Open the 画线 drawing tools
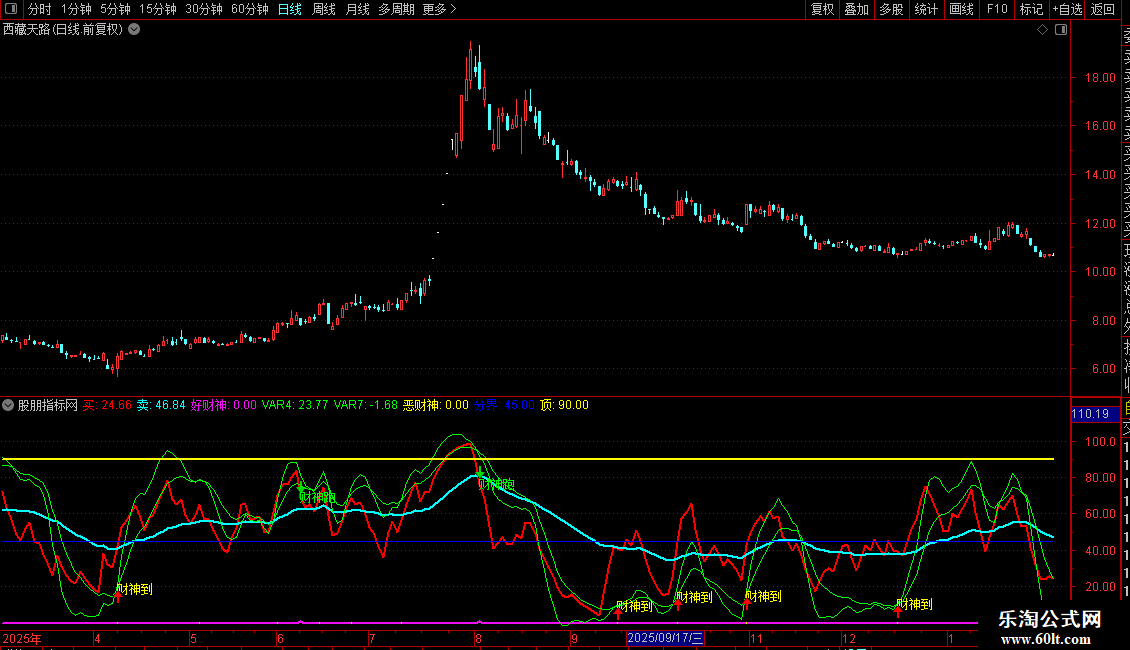 [x=961, y=9]
